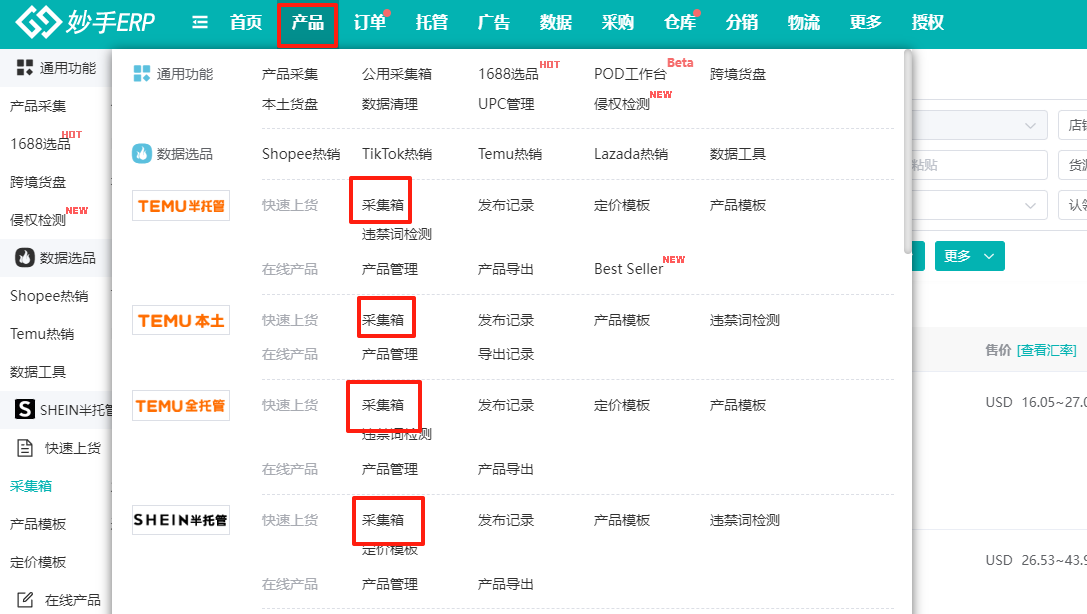
Task: Click the 查看汇率 link
Action: click(x=1046, y=350)
